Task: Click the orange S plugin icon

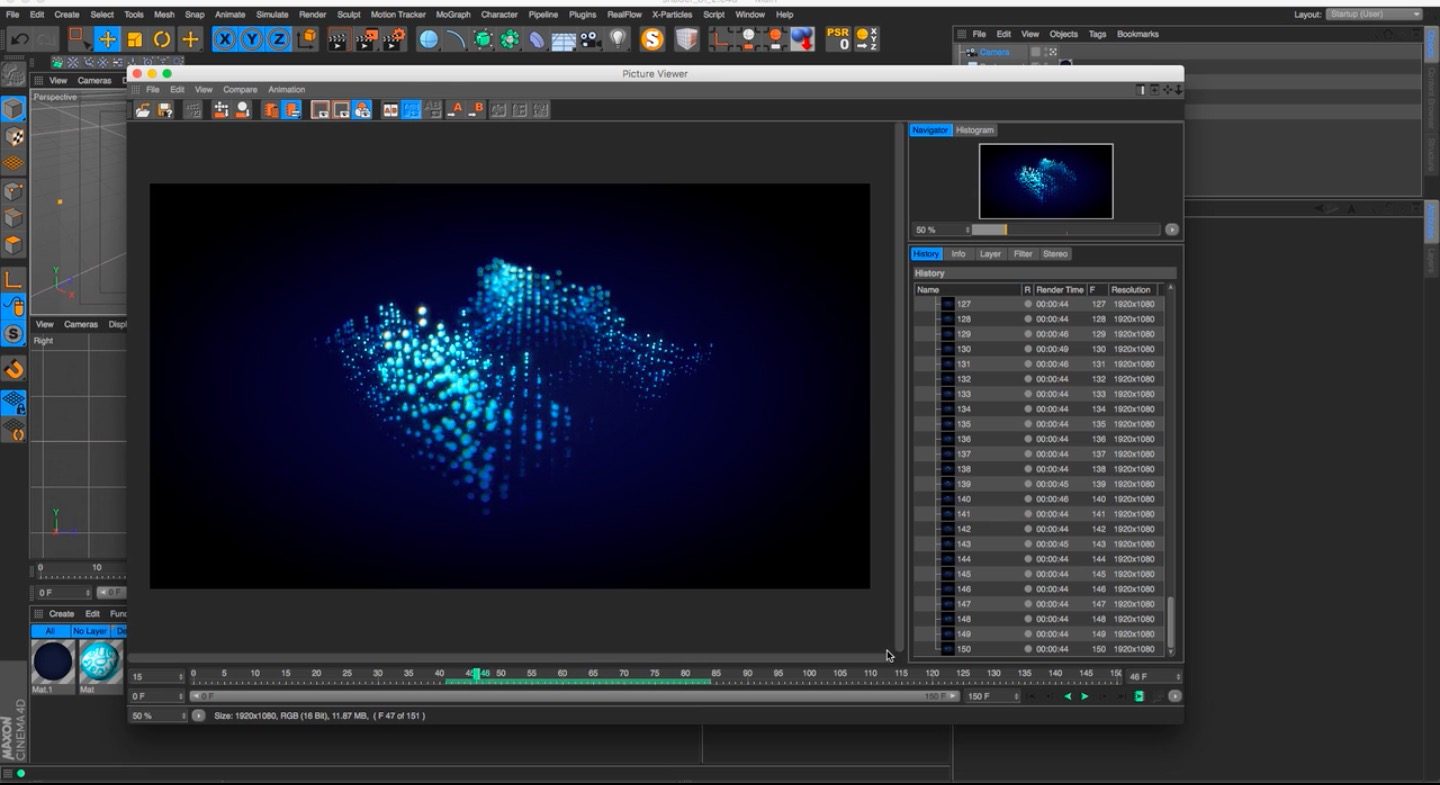Action: point(652,39)
